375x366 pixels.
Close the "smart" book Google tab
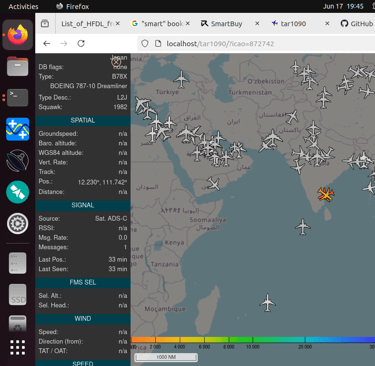pyautogui.click(x=188, y=23)
